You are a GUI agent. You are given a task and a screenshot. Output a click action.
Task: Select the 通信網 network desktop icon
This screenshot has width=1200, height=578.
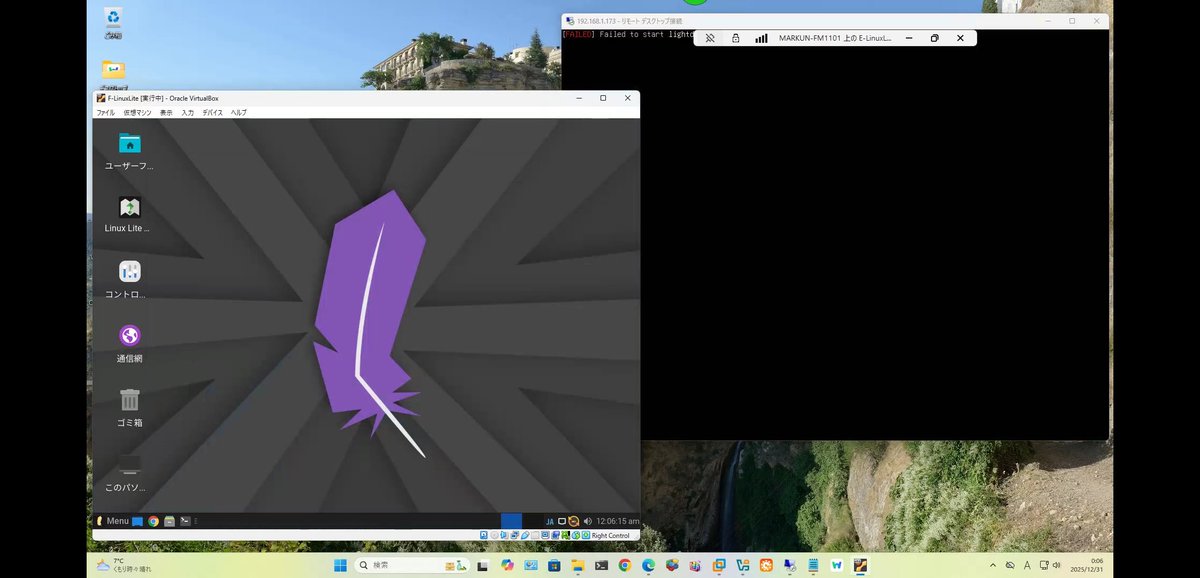point(130,343)
